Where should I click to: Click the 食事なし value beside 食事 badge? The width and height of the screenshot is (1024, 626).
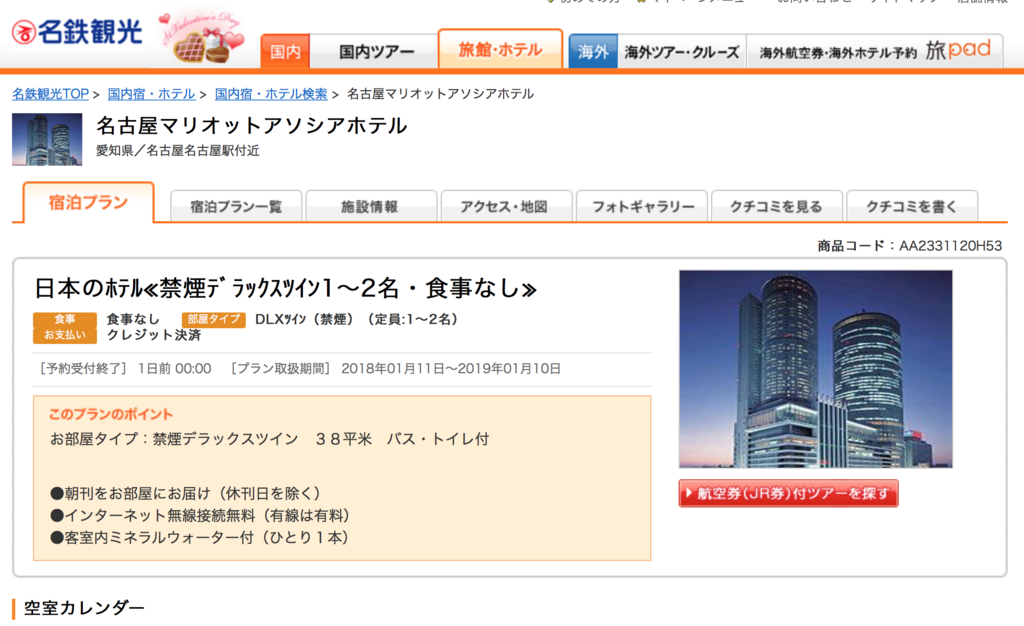(x=133, y=319)
